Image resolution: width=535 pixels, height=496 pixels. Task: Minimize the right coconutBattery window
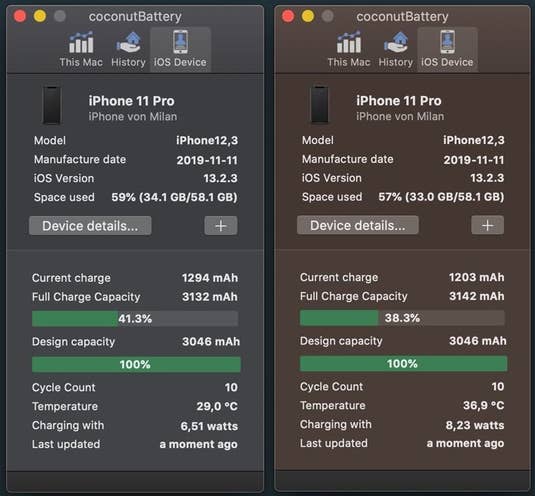(x=308, y=16)
